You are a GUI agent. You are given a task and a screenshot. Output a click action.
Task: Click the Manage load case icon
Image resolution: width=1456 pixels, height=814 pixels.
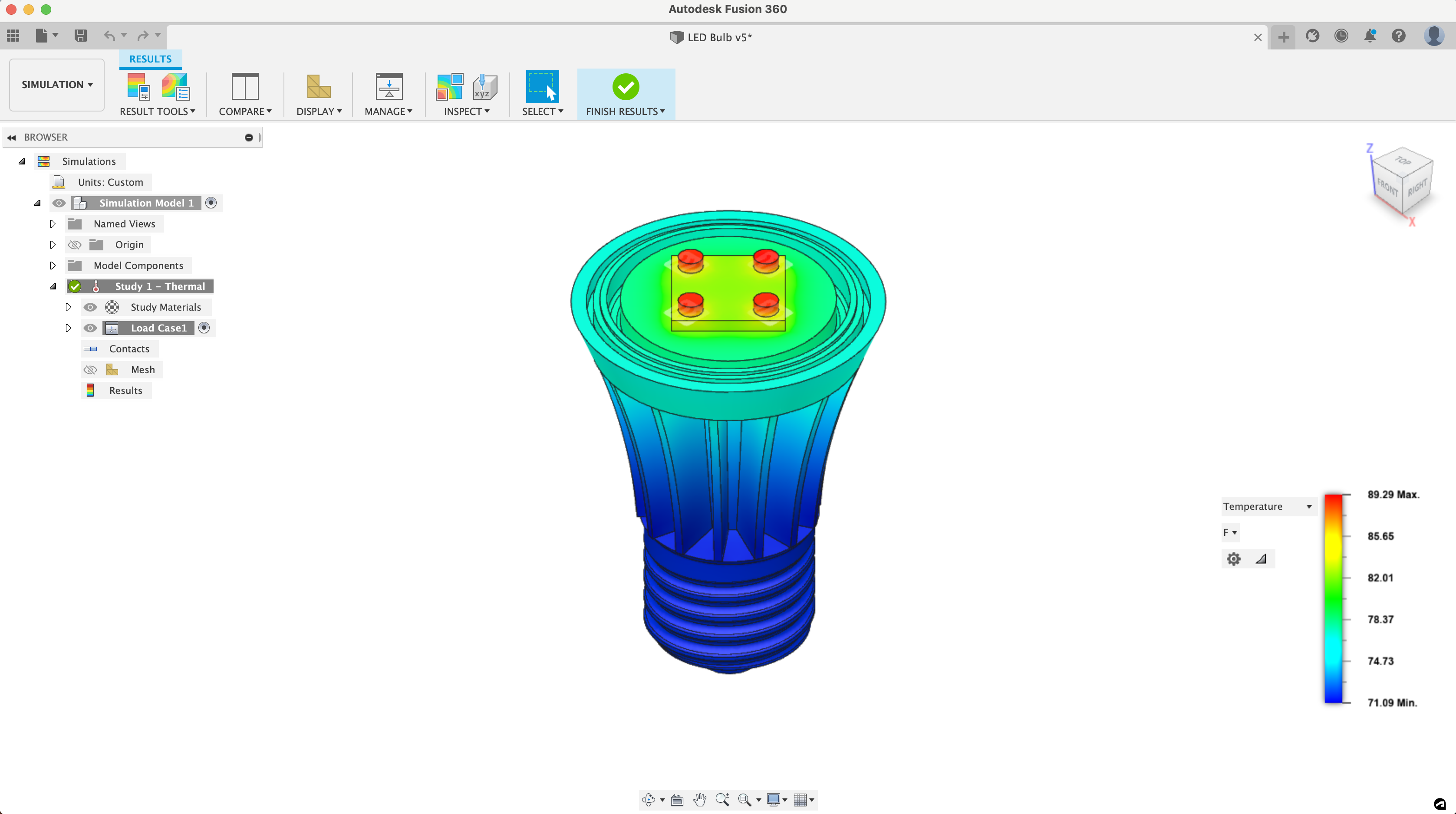click(x=388, y=87)
